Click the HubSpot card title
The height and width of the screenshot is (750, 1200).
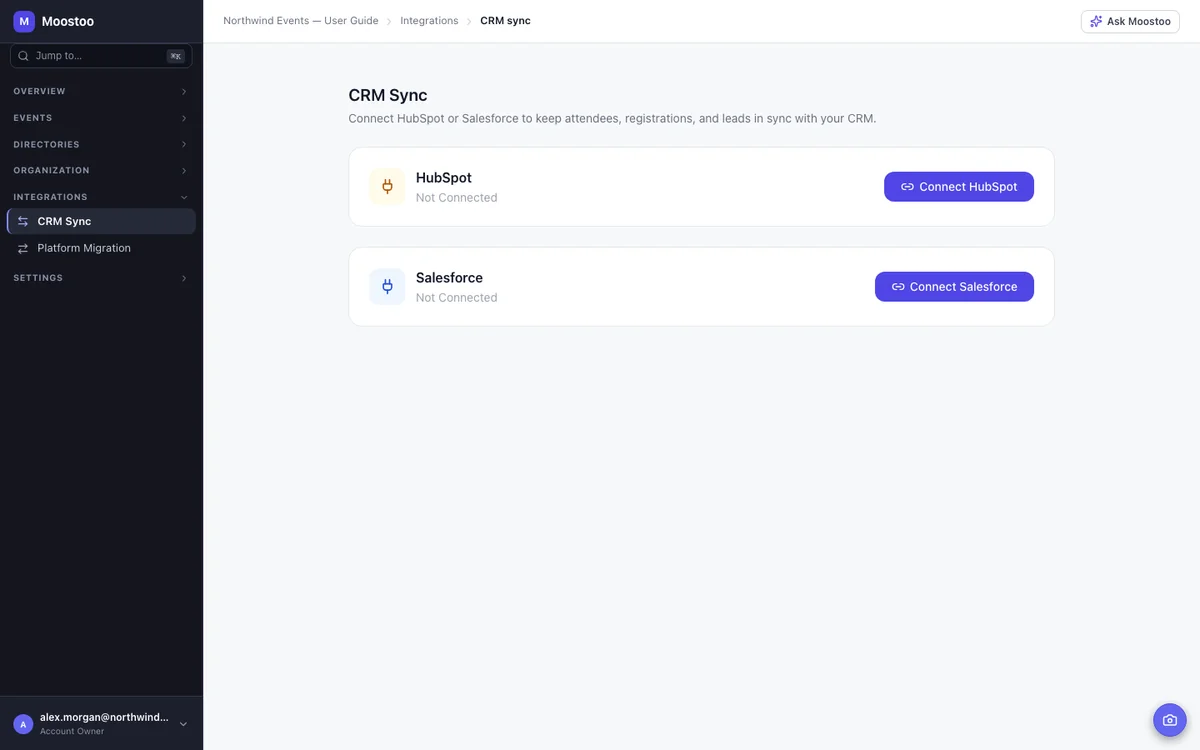coord(444,178)
